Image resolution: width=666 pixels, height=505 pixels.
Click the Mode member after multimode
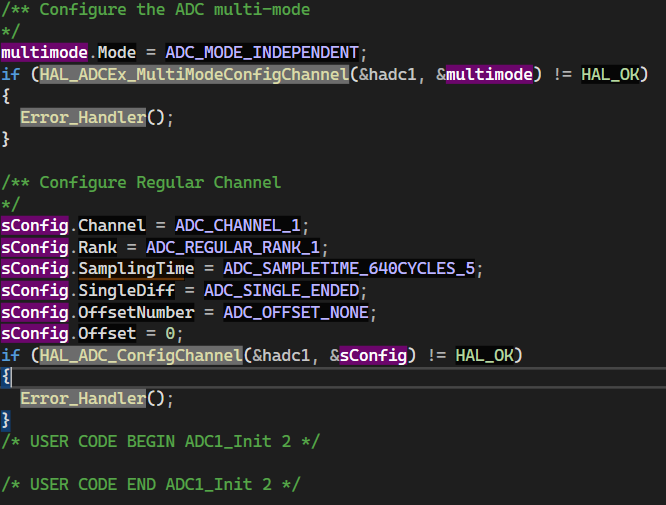[x=117, y=53]
